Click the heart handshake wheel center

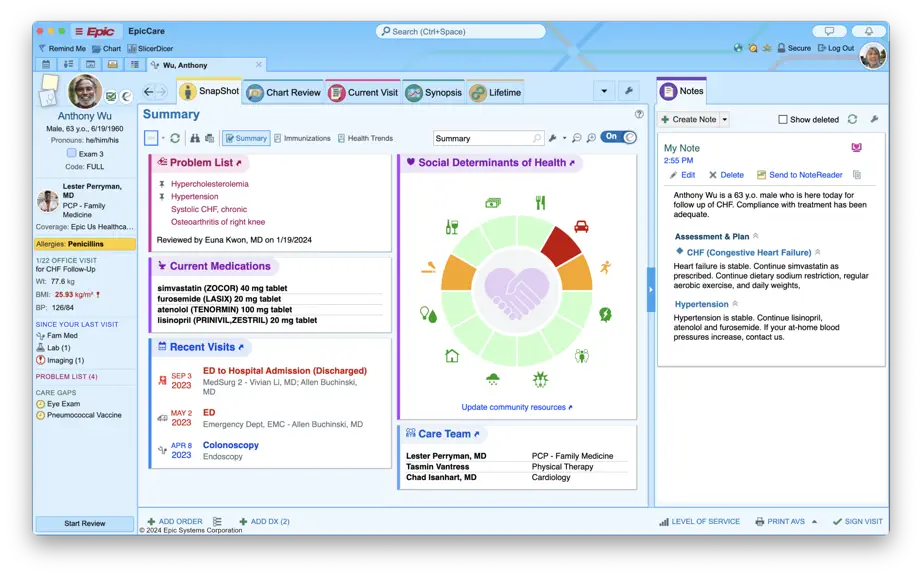click(516, 292)
